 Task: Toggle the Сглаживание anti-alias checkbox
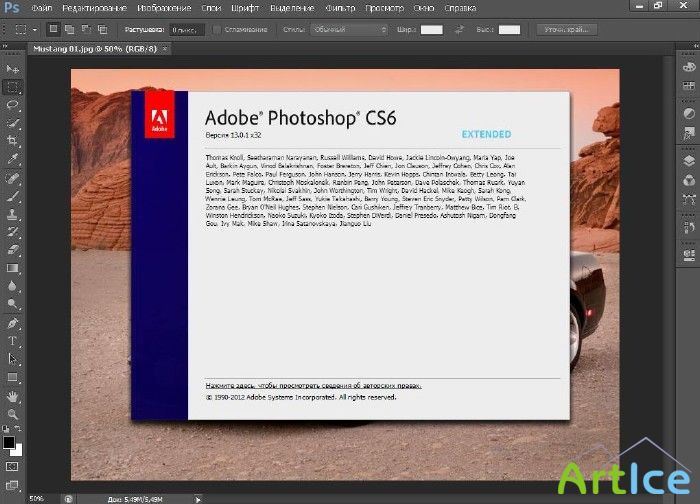coord(217,29)
